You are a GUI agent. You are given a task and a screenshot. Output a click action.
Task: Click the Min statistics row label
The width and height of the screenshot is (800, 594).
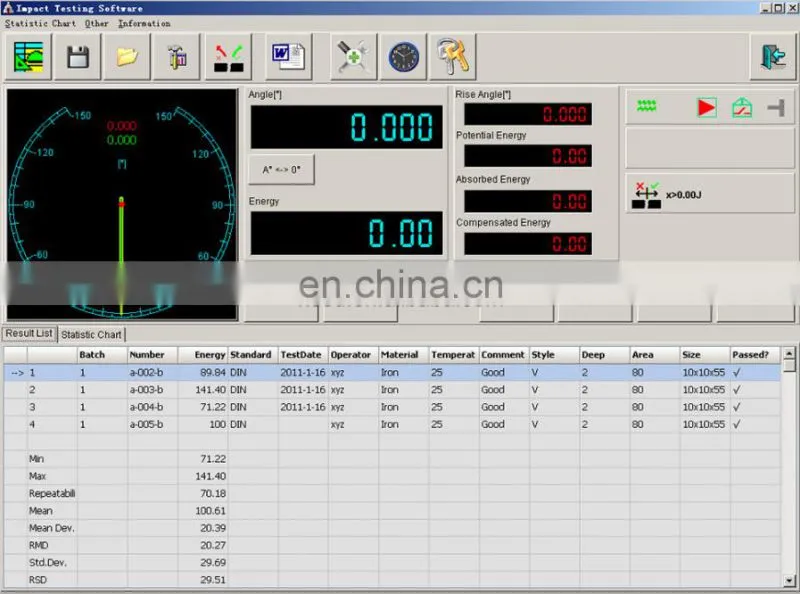[36, 459]
